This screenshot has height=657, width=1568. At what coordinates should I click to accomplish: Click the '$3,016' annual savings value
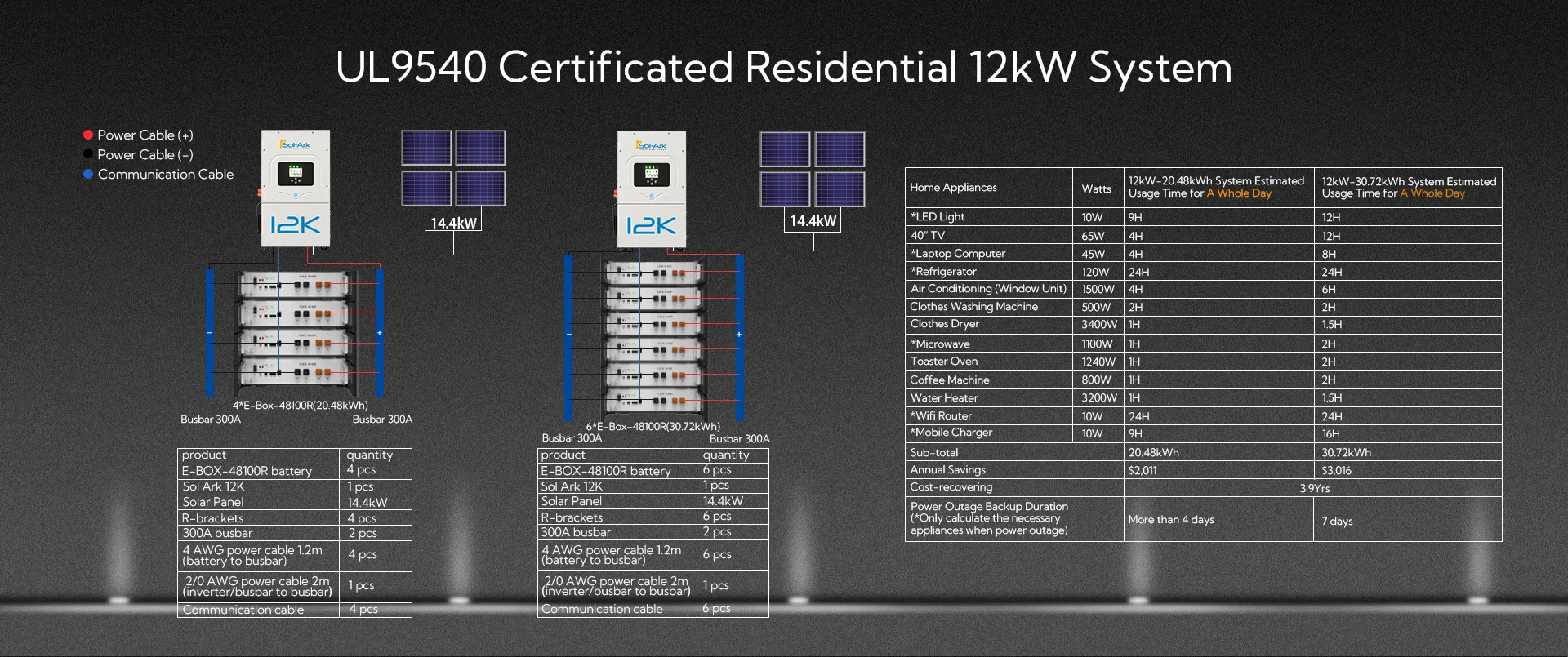[x=1336, y=471]
